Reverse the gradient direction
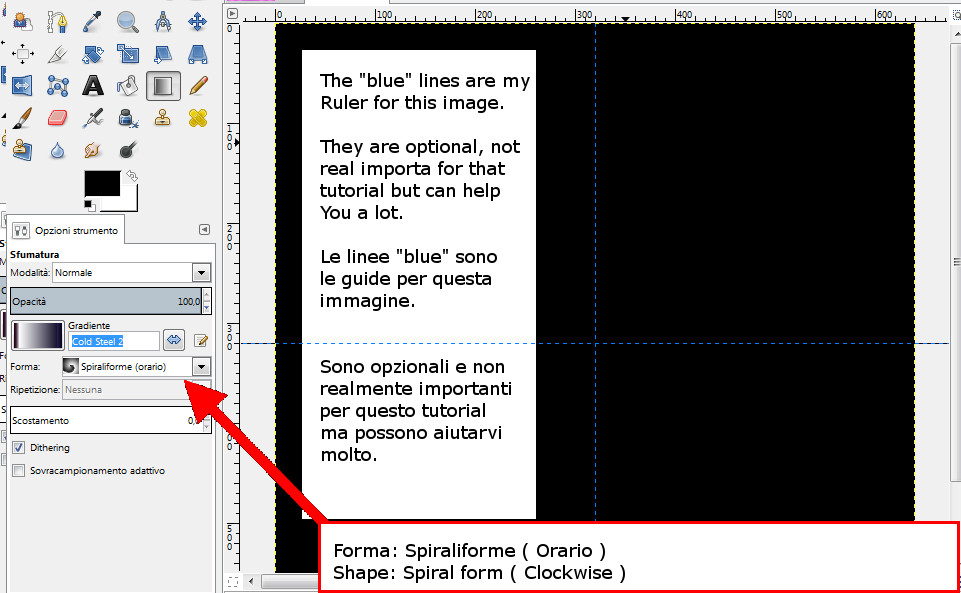961x593 pixels. tap(174, 341)
